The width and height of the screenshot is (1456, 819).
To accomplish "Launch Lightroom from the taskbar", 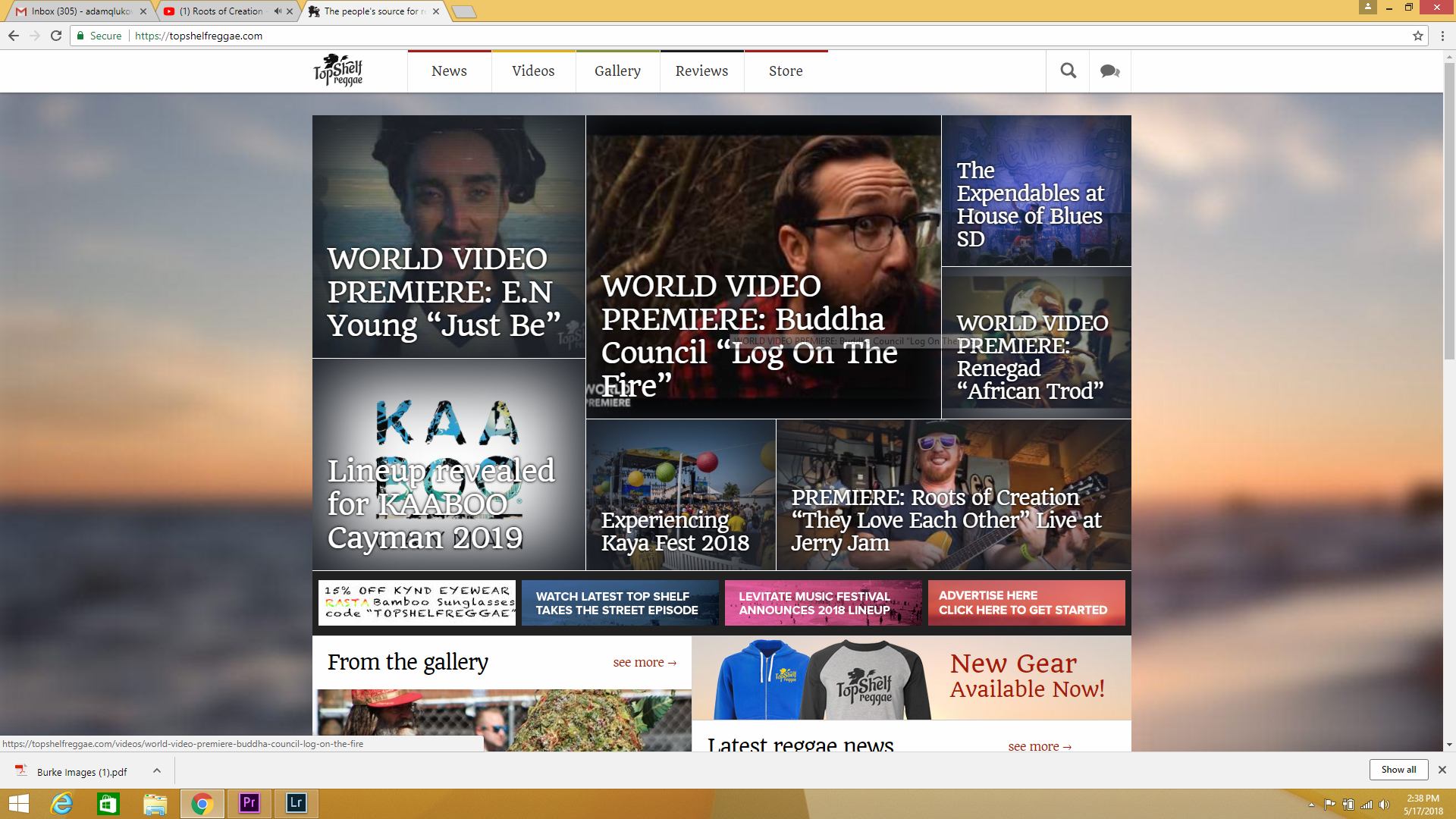I will click(296, 803).
